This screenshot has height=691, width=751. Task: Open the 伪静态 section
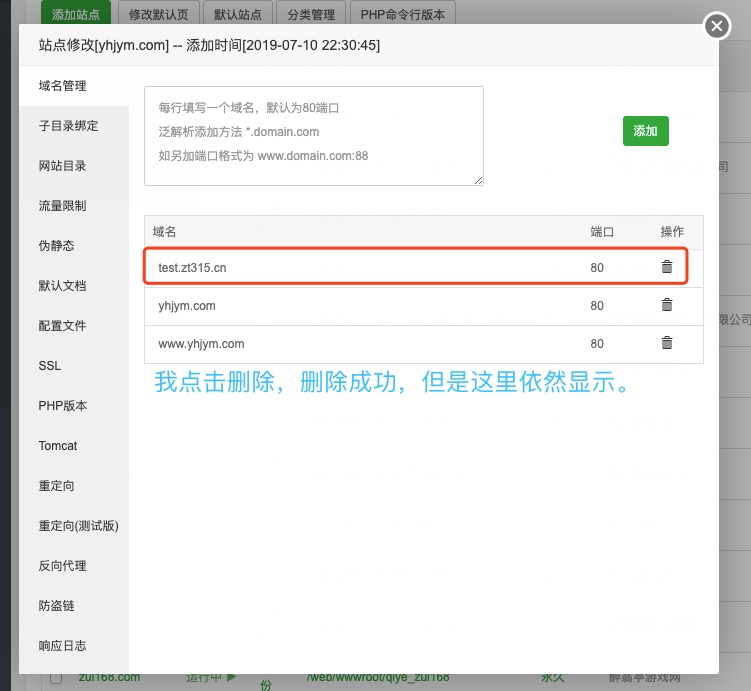(56, 246)
